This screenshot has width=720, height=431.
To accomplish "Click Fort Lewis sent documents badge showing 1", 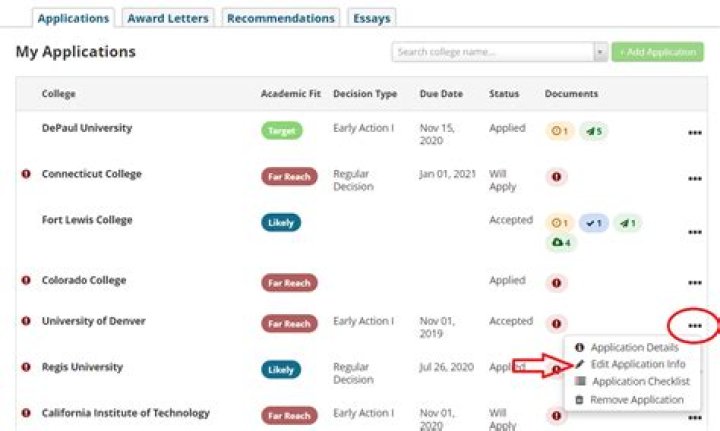I will (628, 223).
